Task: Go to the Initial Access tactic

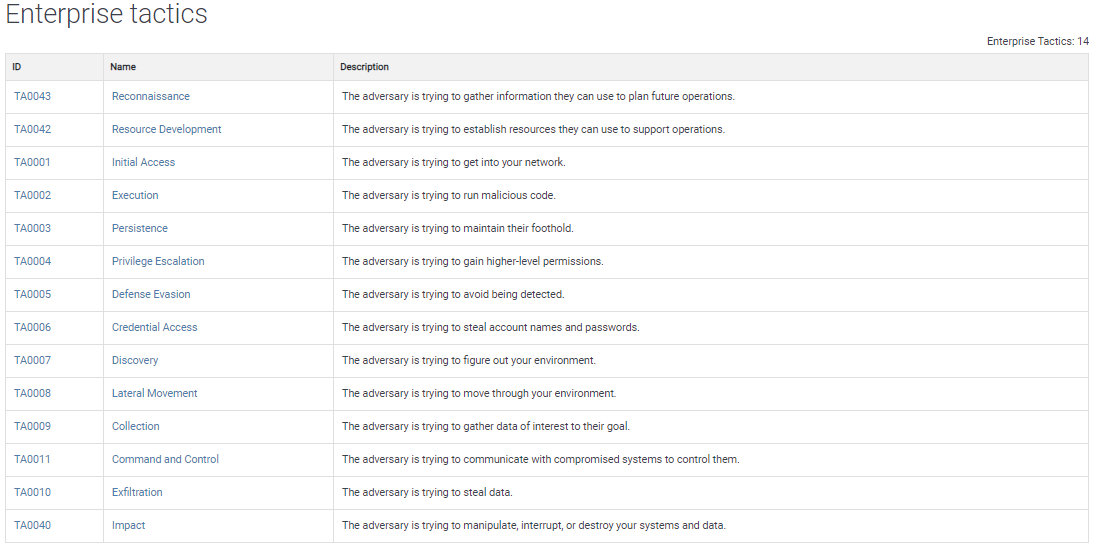Action: coord(143,163)
